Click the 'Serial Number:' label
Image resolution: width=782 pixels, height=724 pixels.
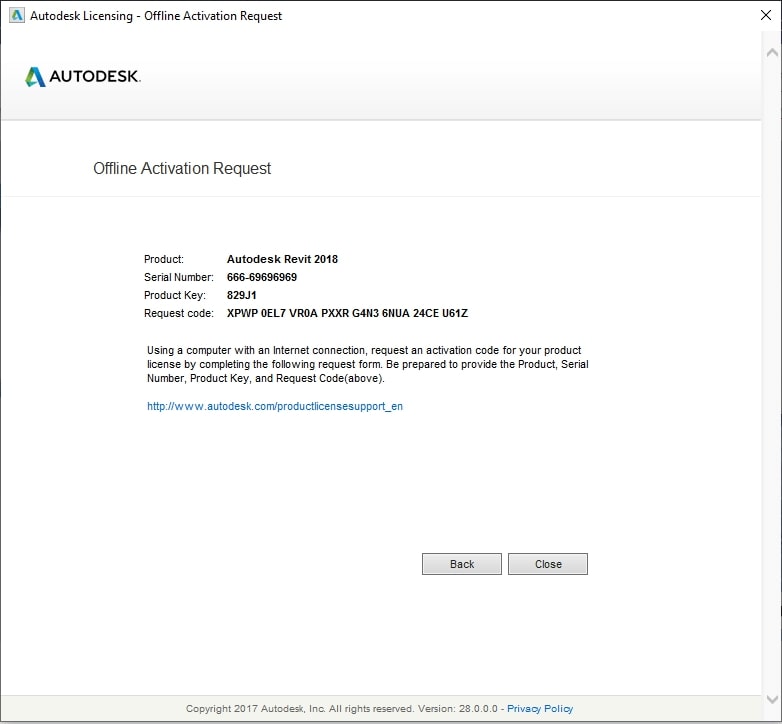pyautogui.click(x=179, y=277)
